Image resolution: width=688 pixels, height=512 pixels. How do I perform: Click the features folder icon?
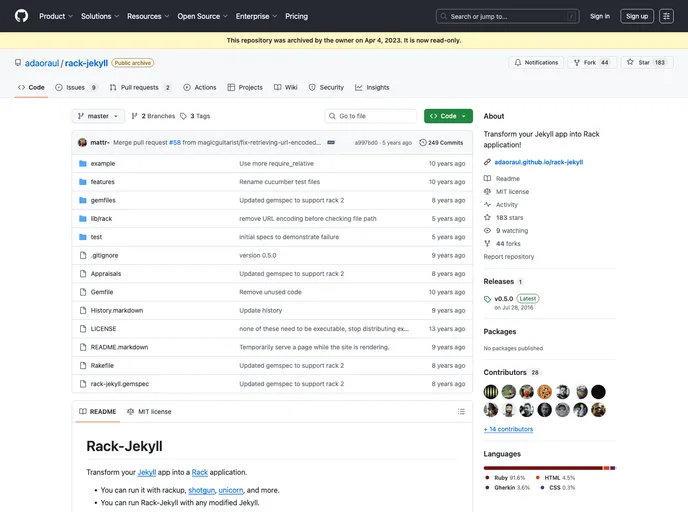[x=82, y=182]
